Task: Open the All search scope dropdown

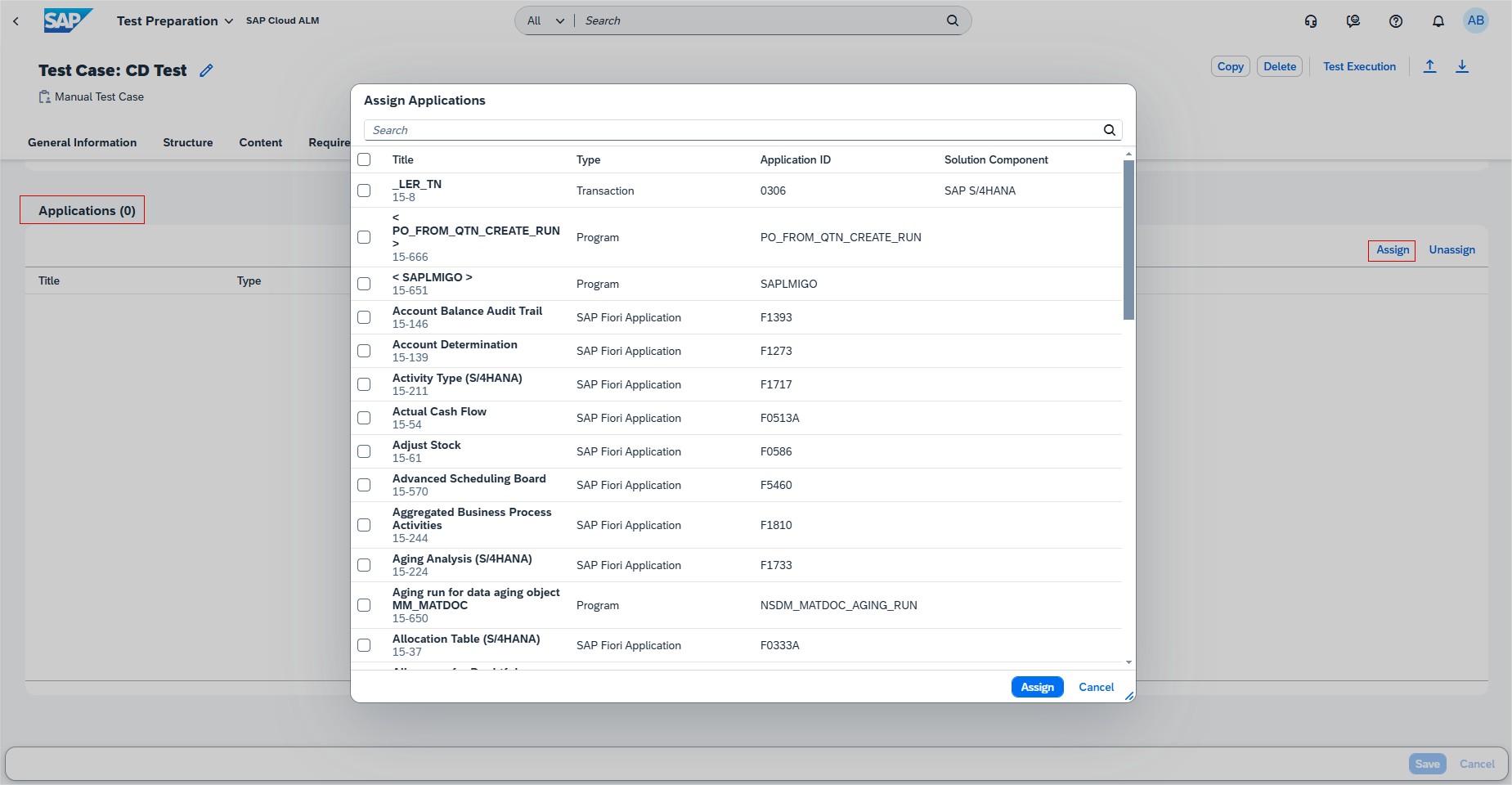Action: (545, 21)
